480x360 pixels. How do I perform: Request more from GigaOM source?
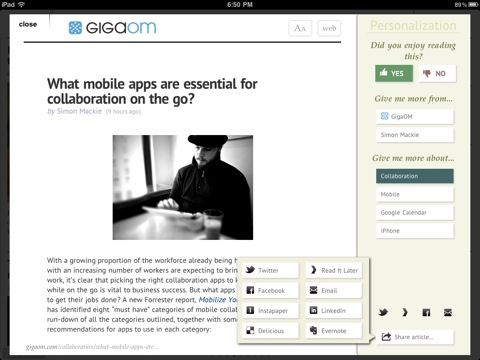pyautogui.click(x=415, y=117)
